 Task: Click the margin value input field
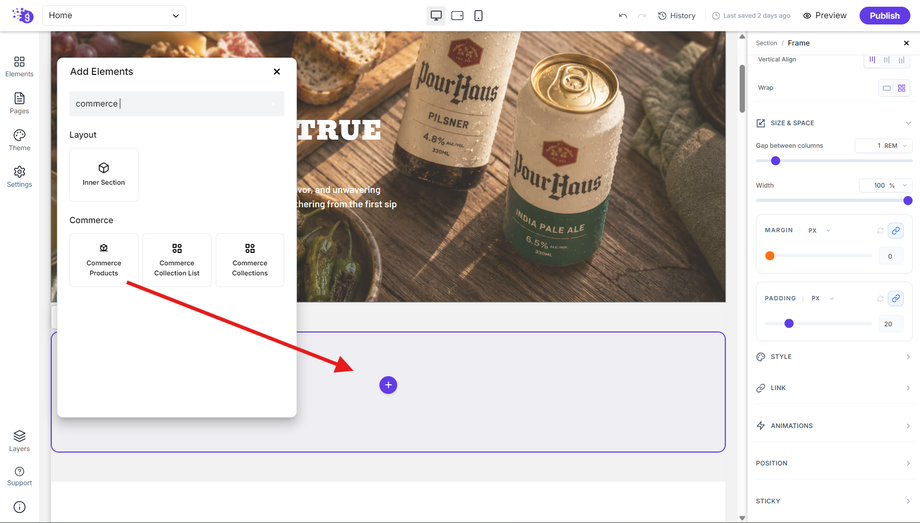coord(890,256)
